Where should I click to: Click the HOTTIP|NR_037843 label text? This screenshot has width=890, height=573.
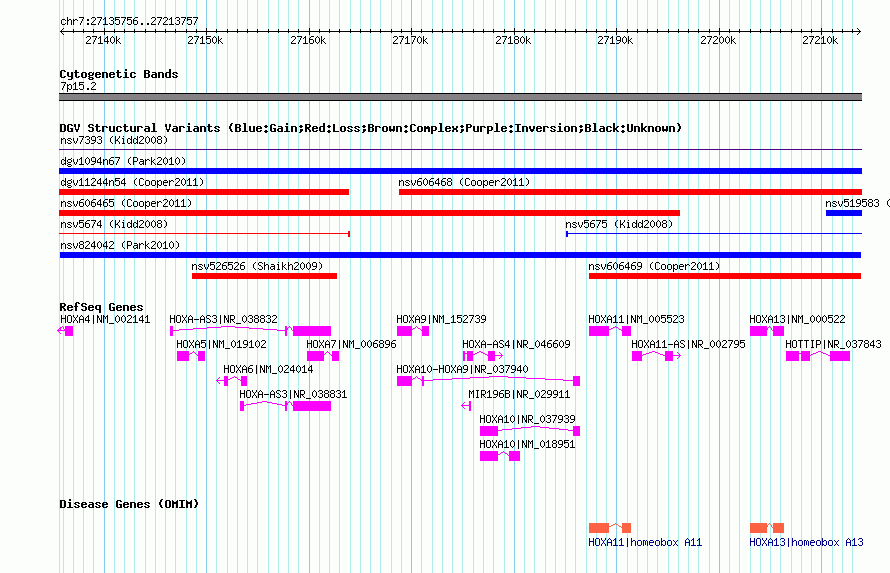pyautogui.click(x=833, y=344)
